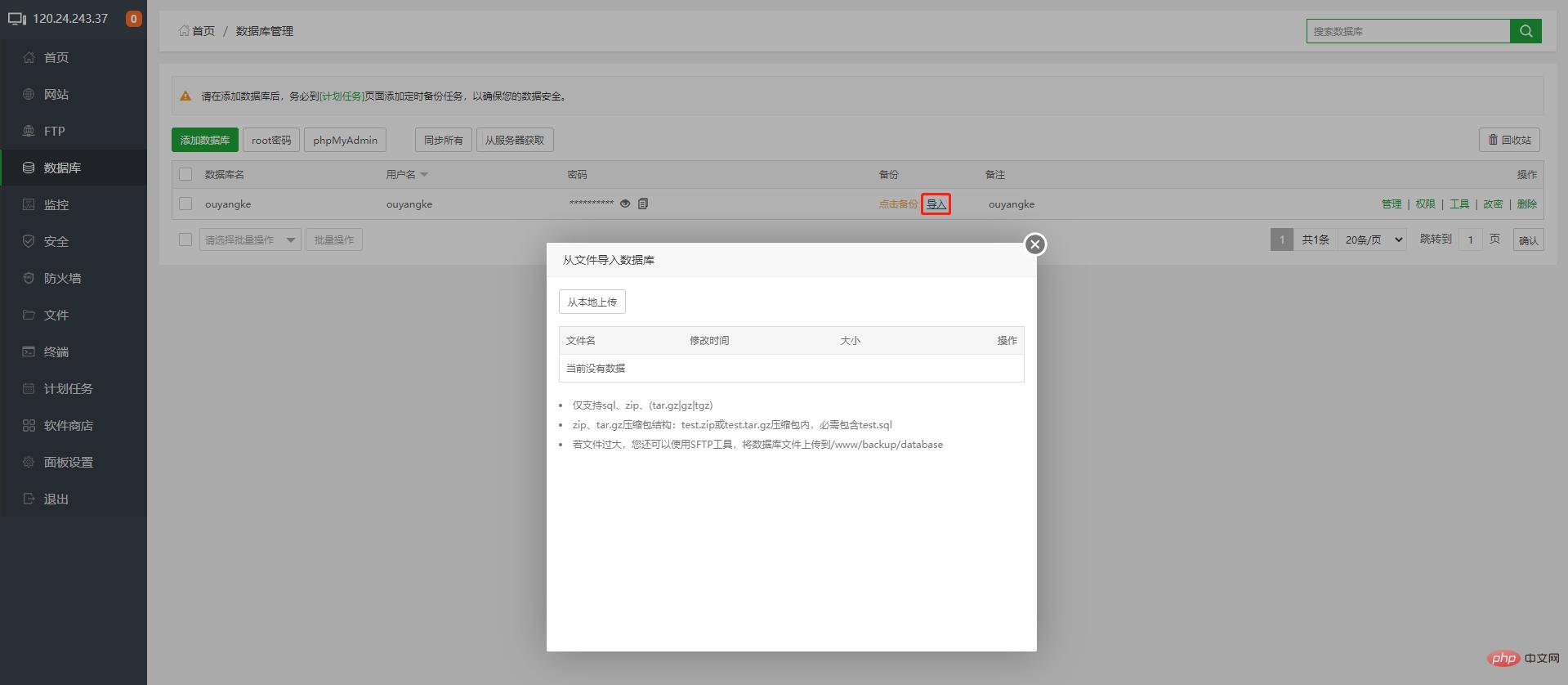Viewport: 1568px width, 685px height.
Task: Toggle the select-all checkbox in table header
Action: (185, 174)
